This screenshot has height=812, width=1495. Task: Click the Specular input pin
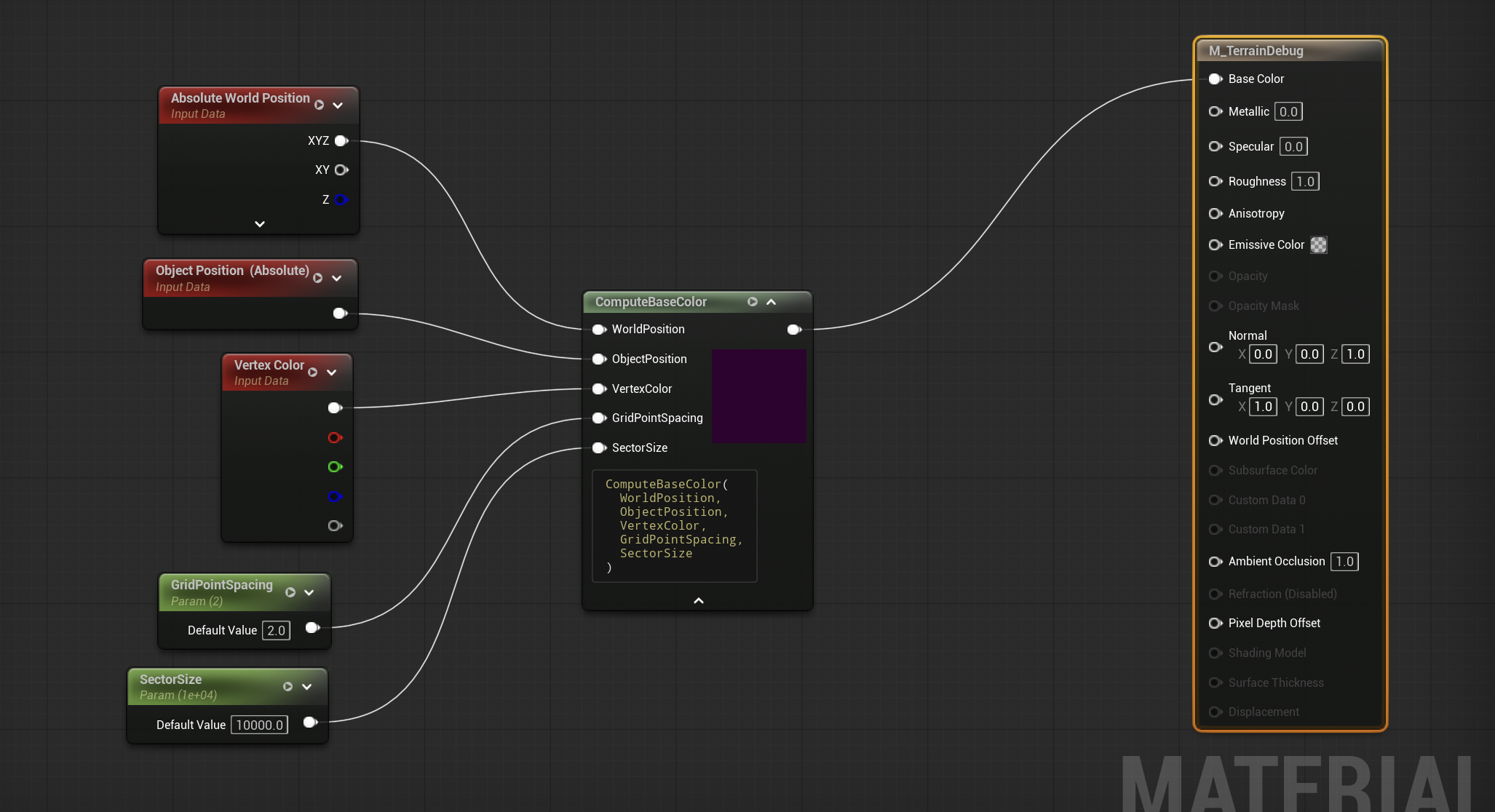1216,146
